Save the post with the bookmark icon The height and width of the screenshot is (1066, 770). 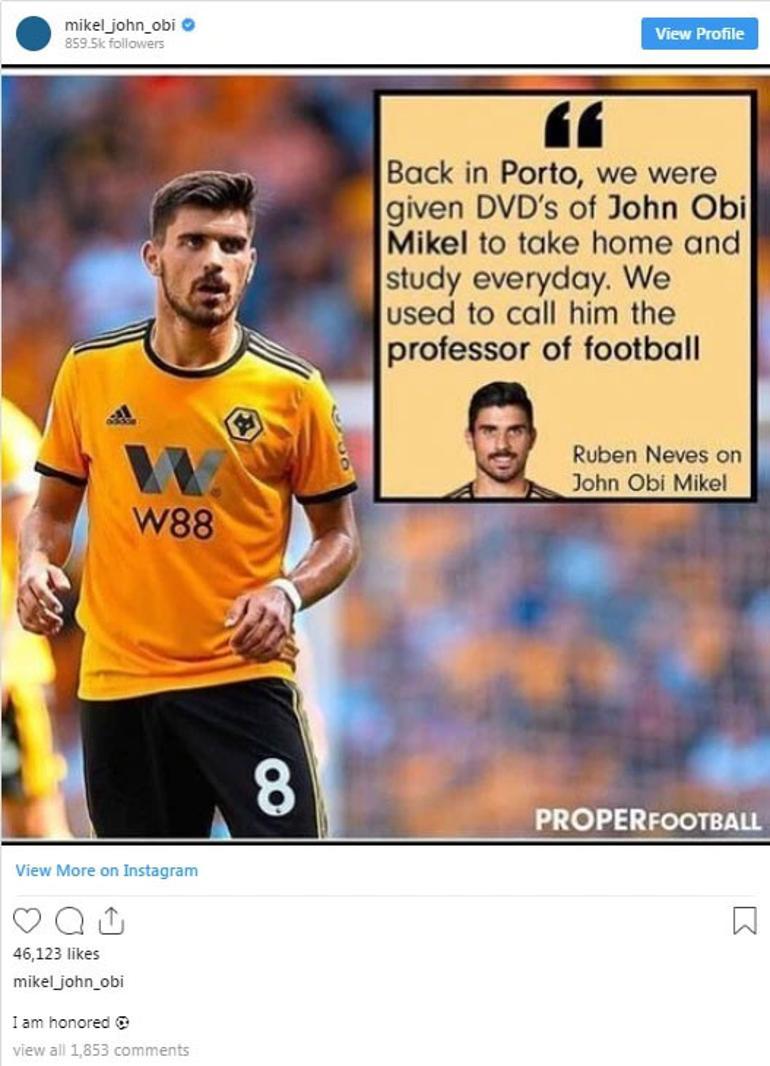point(744,921)
